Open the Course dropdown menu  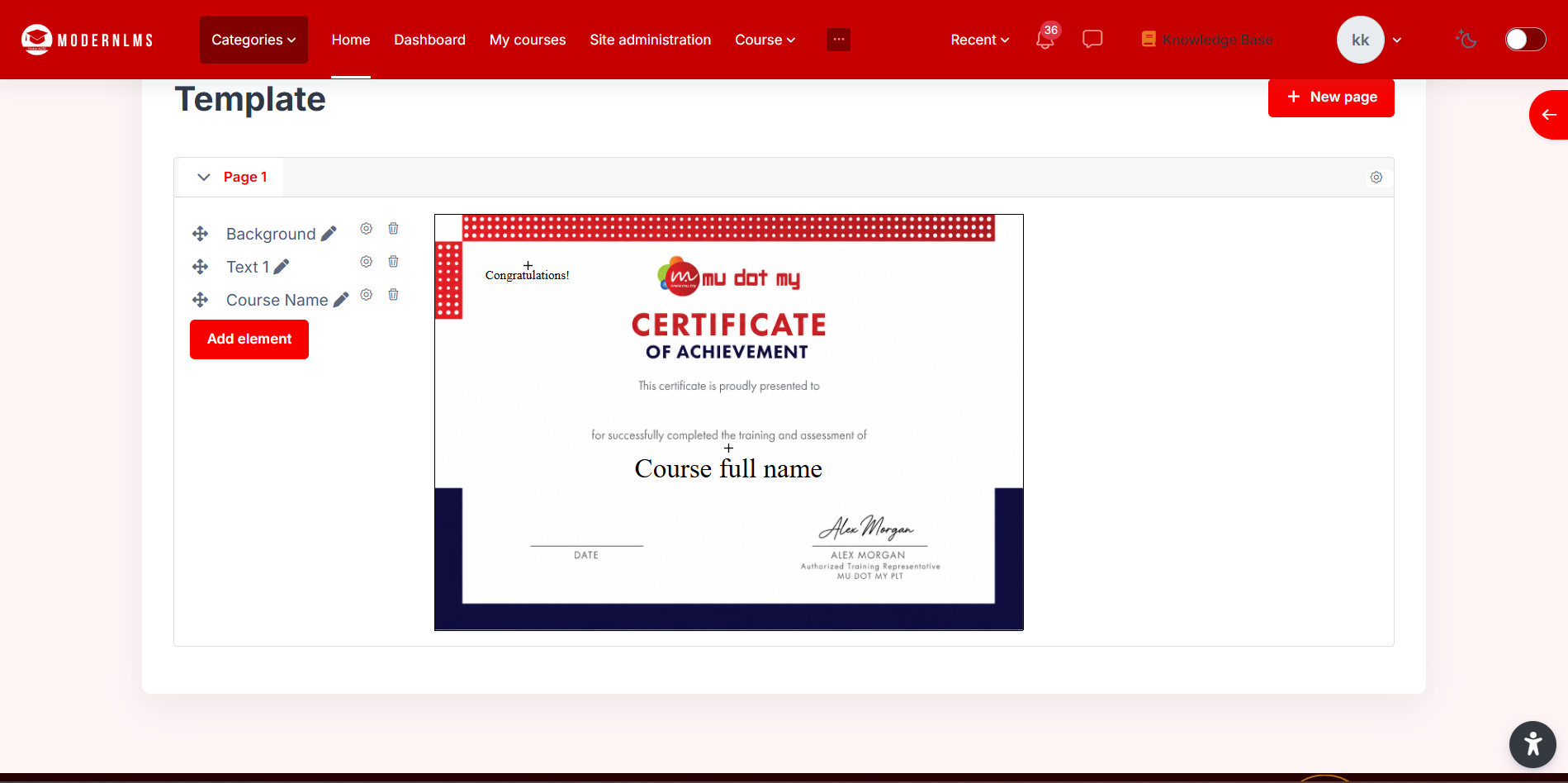pyautogui.click(x=765, y=40)
